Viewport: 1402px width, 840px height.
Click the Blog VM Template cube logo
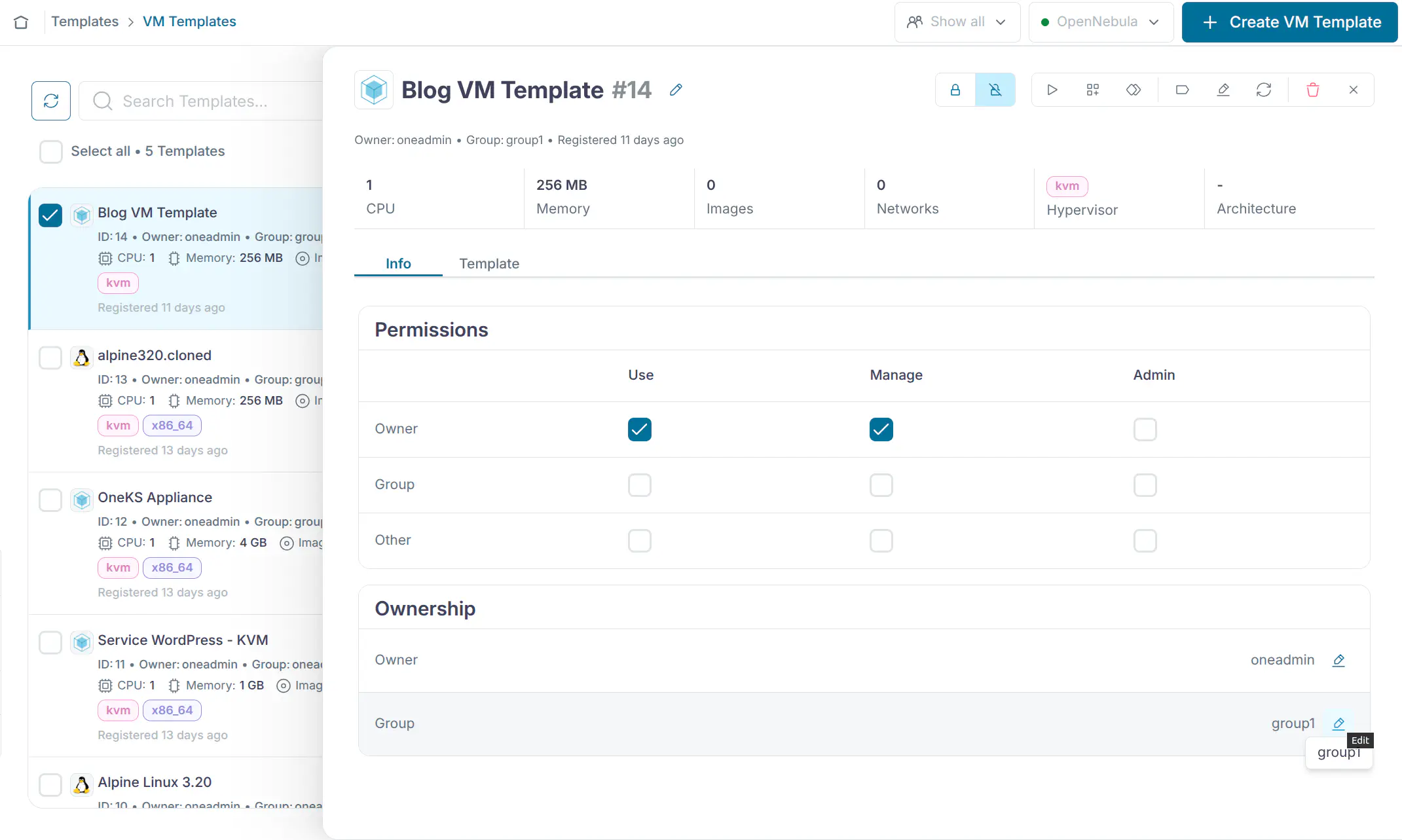point(374,90)
